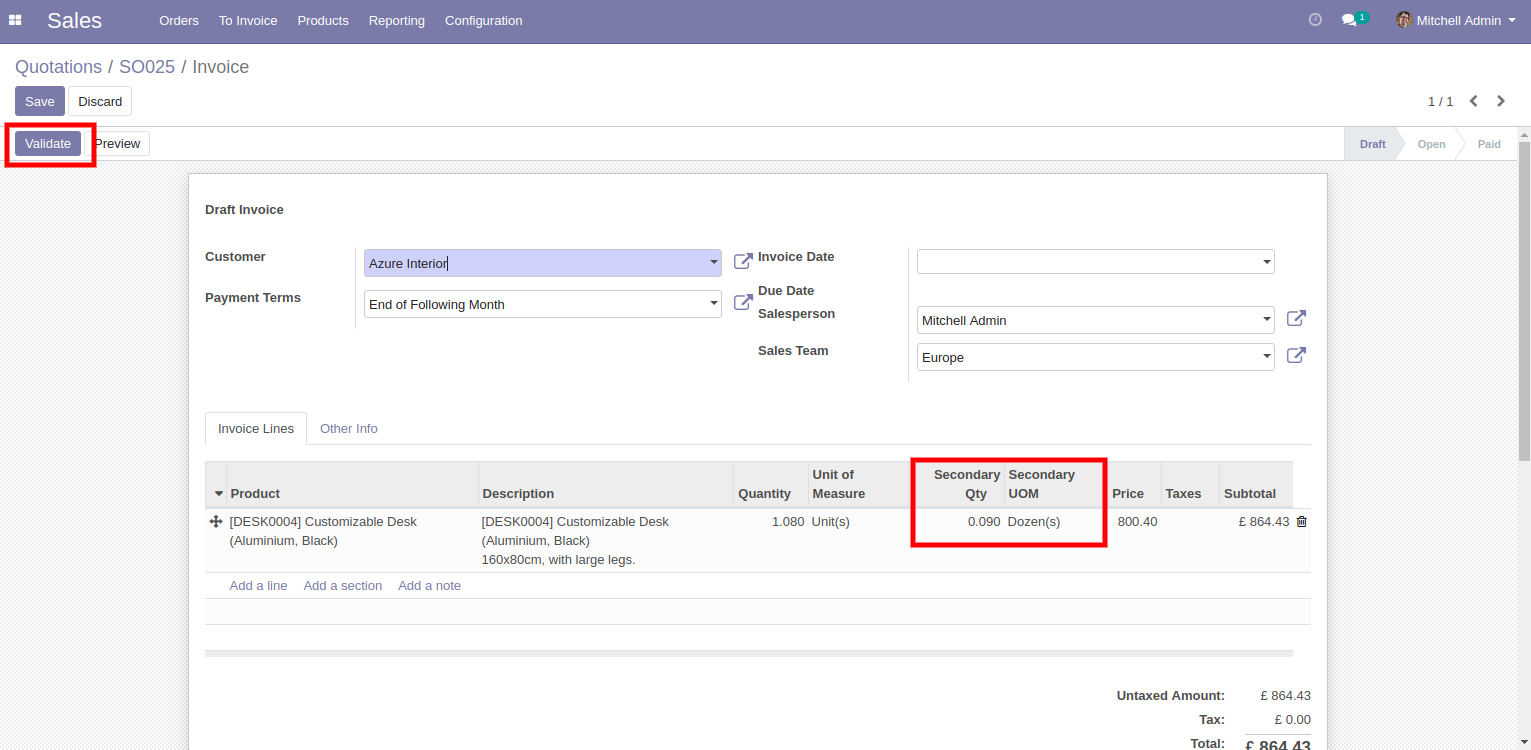Click the Preview button
This screenshot has width=1531, height=750.
118,143
